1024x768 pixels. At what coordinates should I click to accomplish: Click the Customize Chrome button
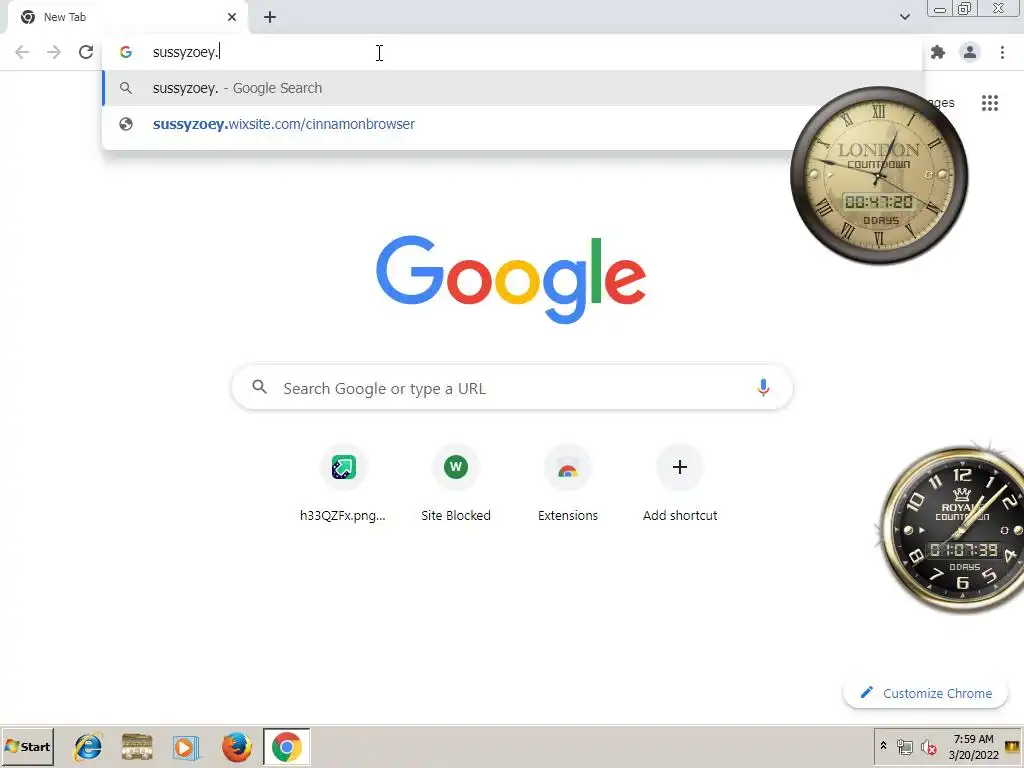pyautogui.click(x=925, y=693)
